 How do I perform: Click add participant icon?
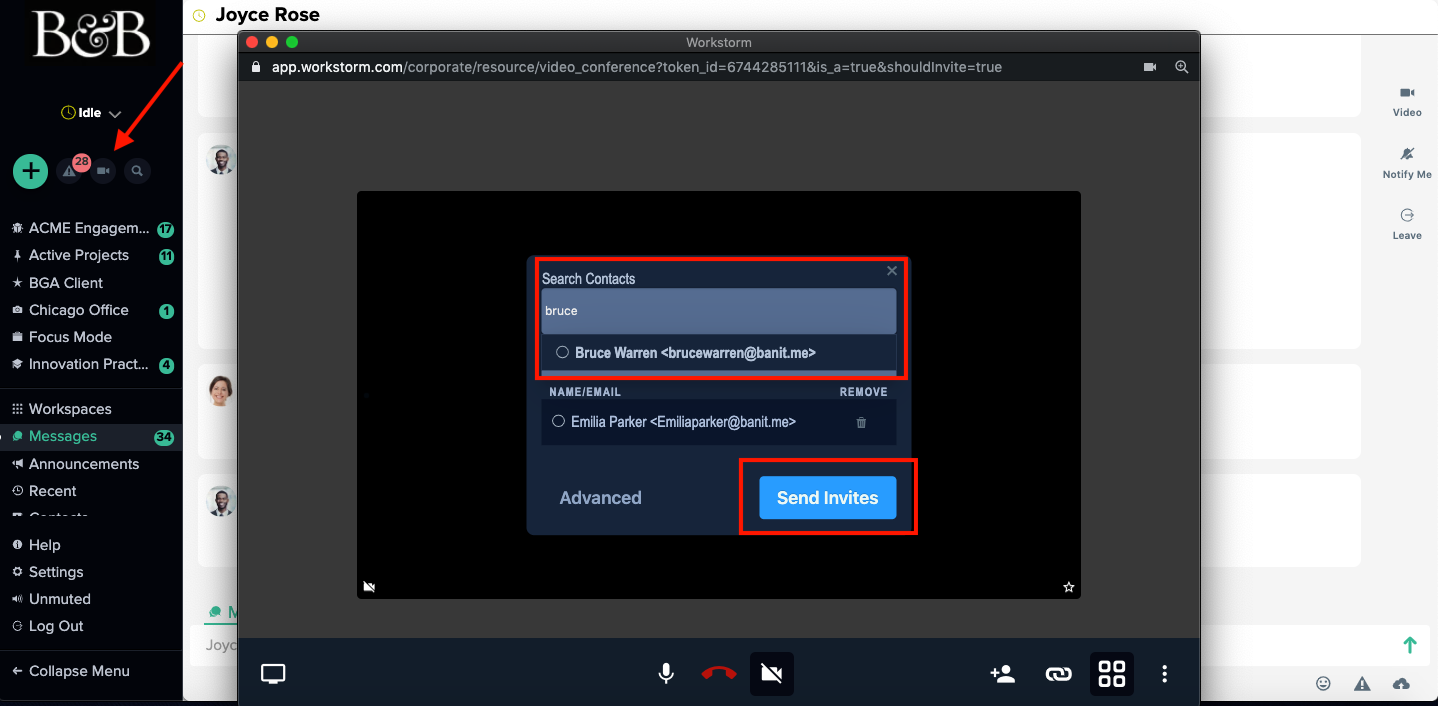[1003, 674]
